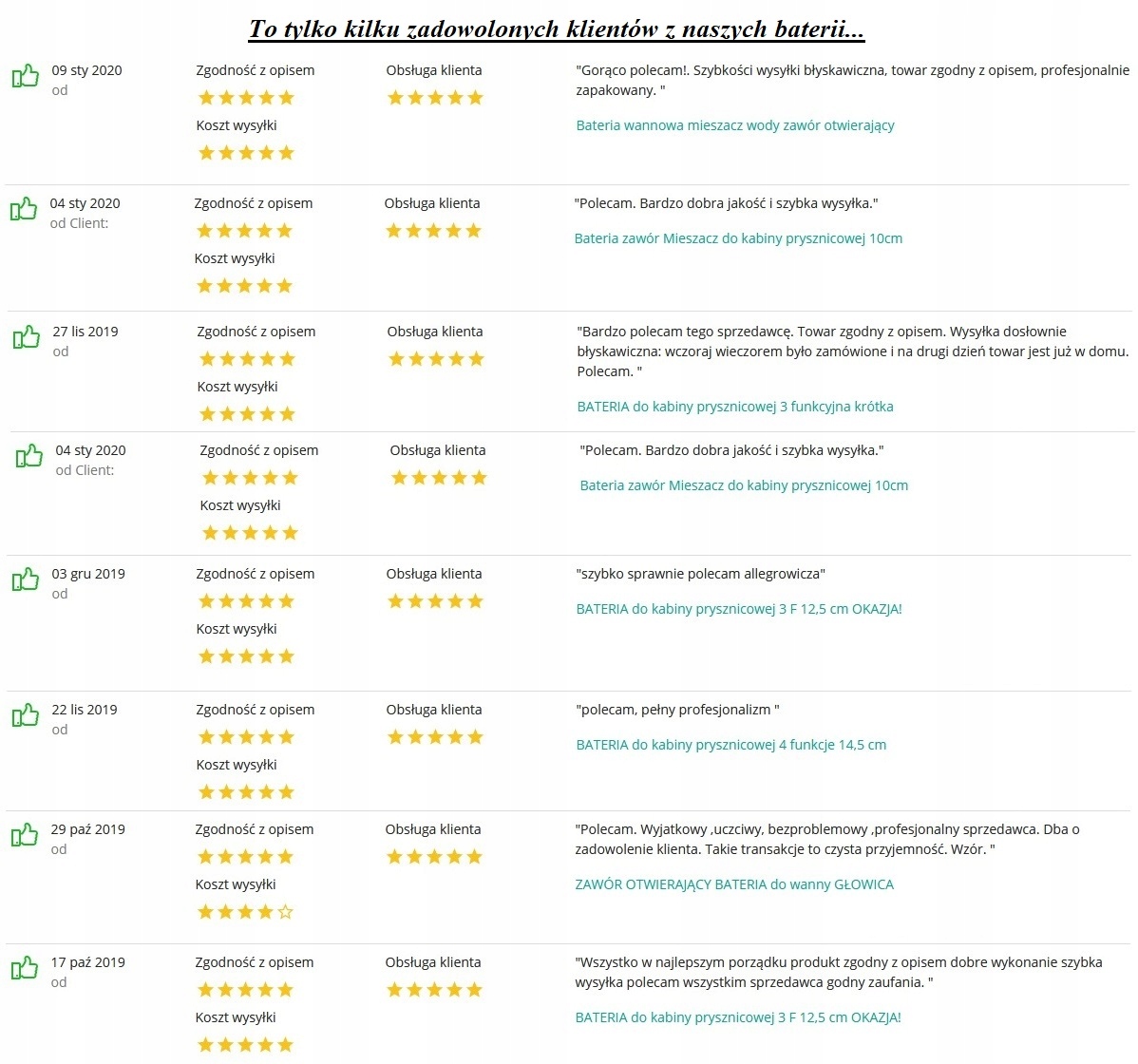Open link Bateria wannowa mieszacz wody zawór otwierający
1138x1064 pixels.
coord(735,125)
